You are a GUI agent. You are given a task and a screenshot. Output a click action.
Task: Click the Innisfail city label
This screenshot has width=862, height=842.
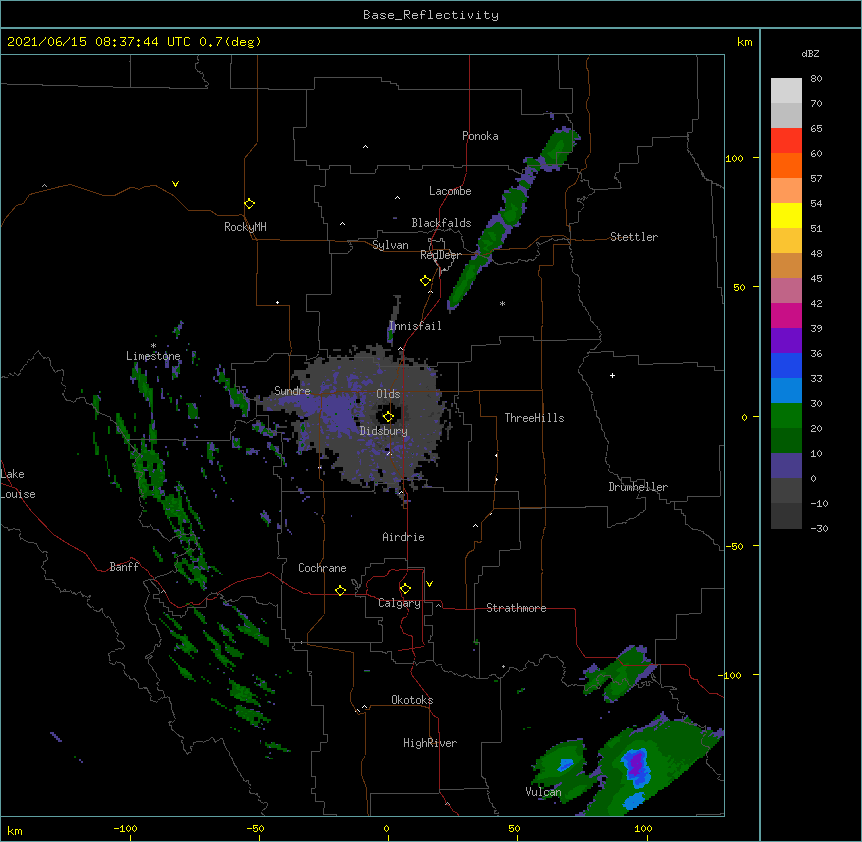click(415, 326)
